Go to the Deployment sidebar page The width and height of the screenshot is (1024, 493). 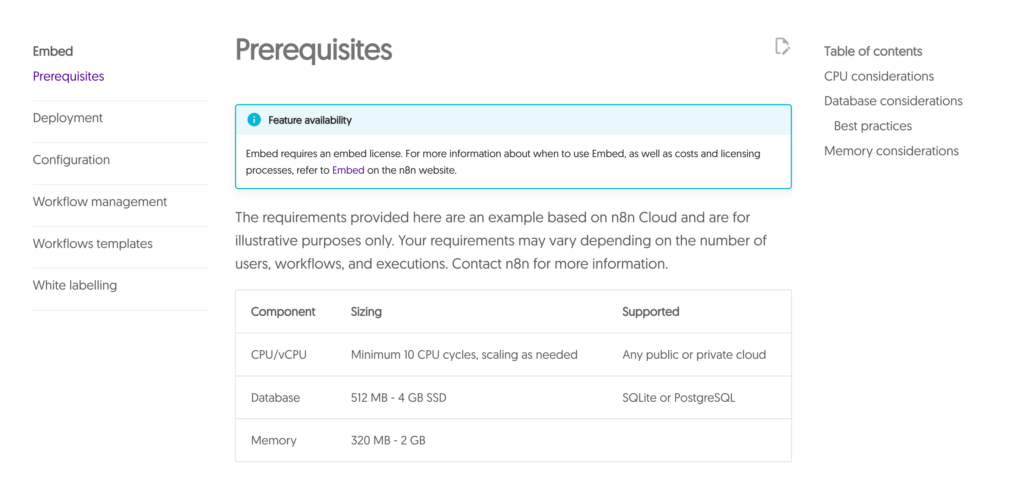click(68, 118)
